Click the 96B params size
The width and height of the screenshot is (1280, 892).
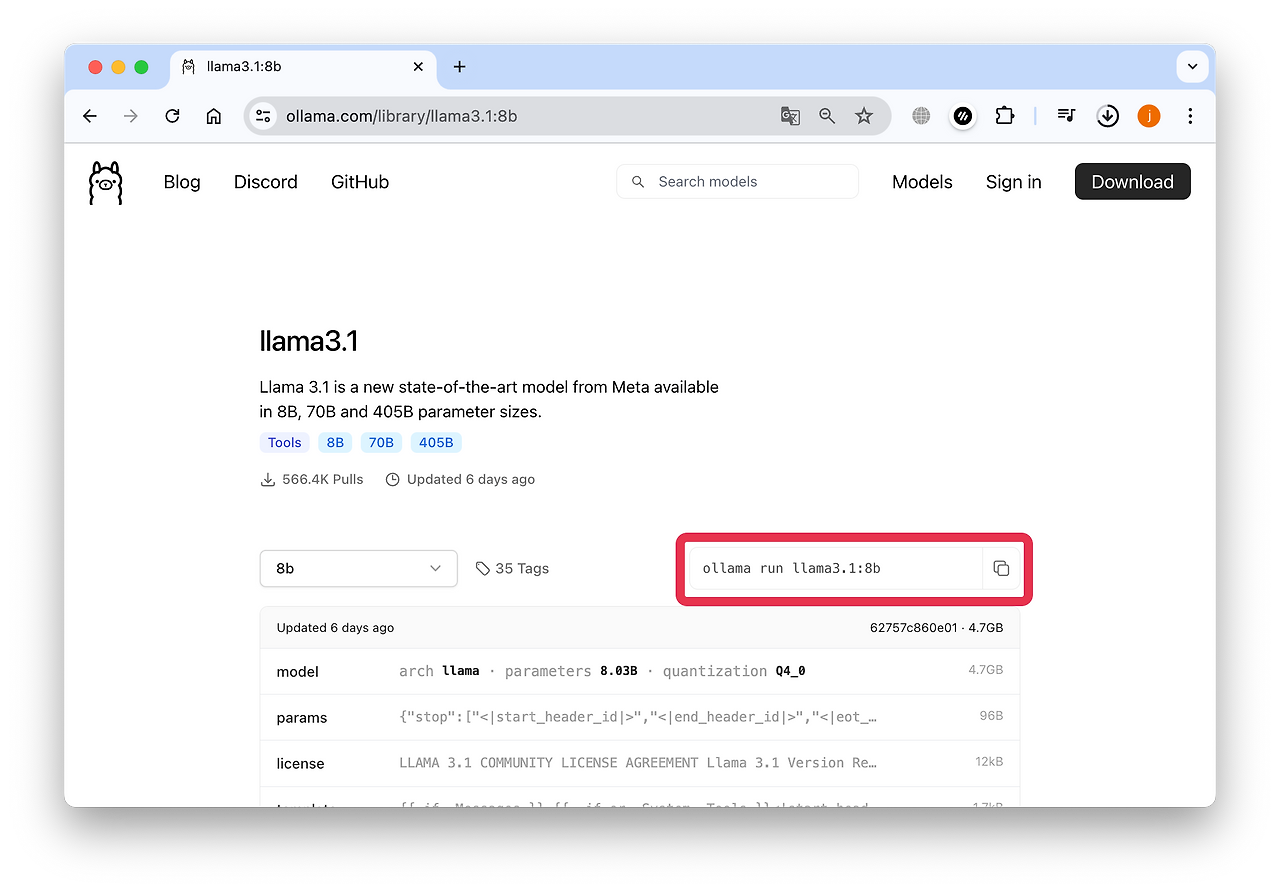pos(991,716)
